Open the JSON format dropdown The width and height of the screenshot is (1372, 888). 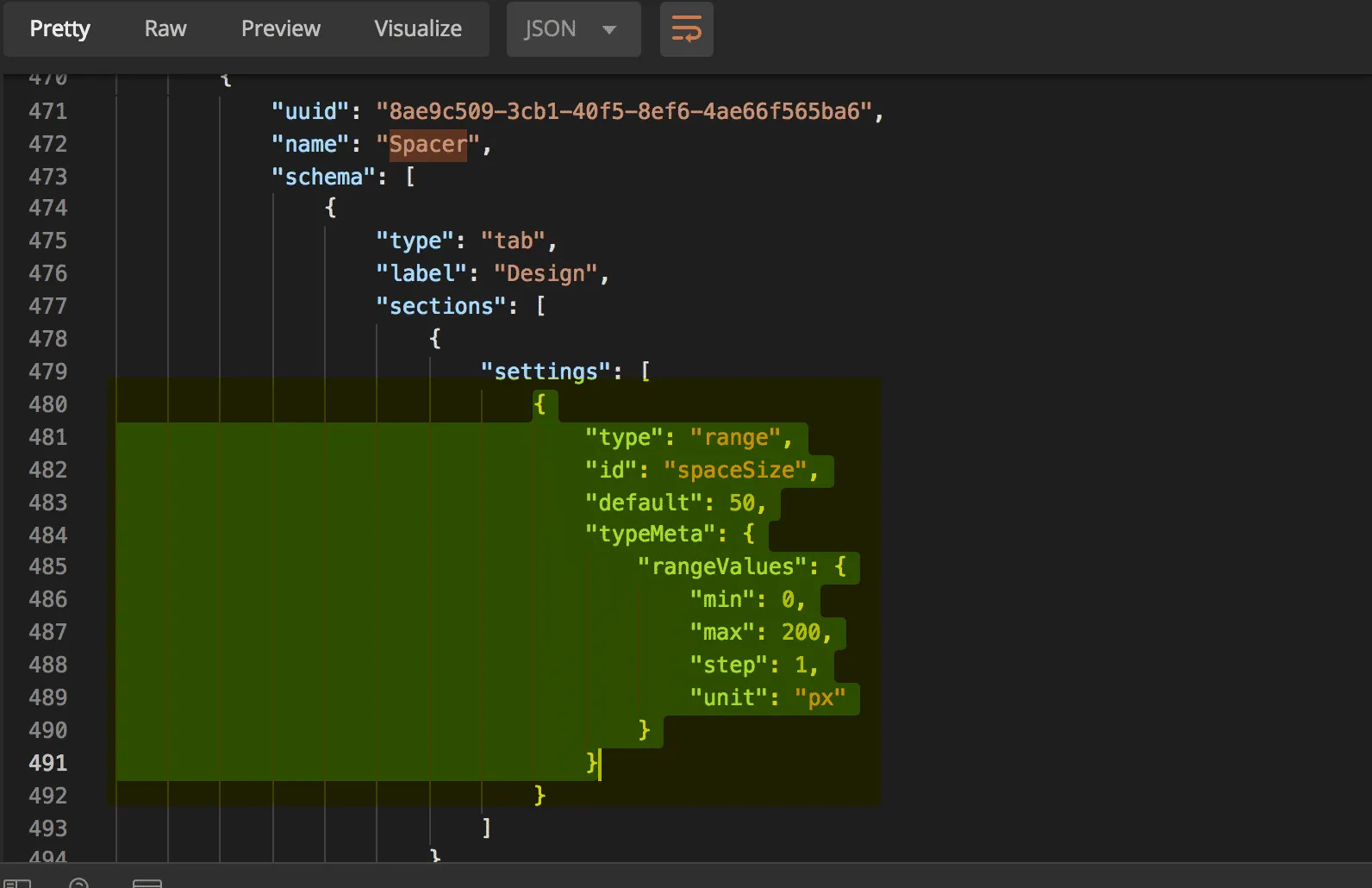pos(573,29)
